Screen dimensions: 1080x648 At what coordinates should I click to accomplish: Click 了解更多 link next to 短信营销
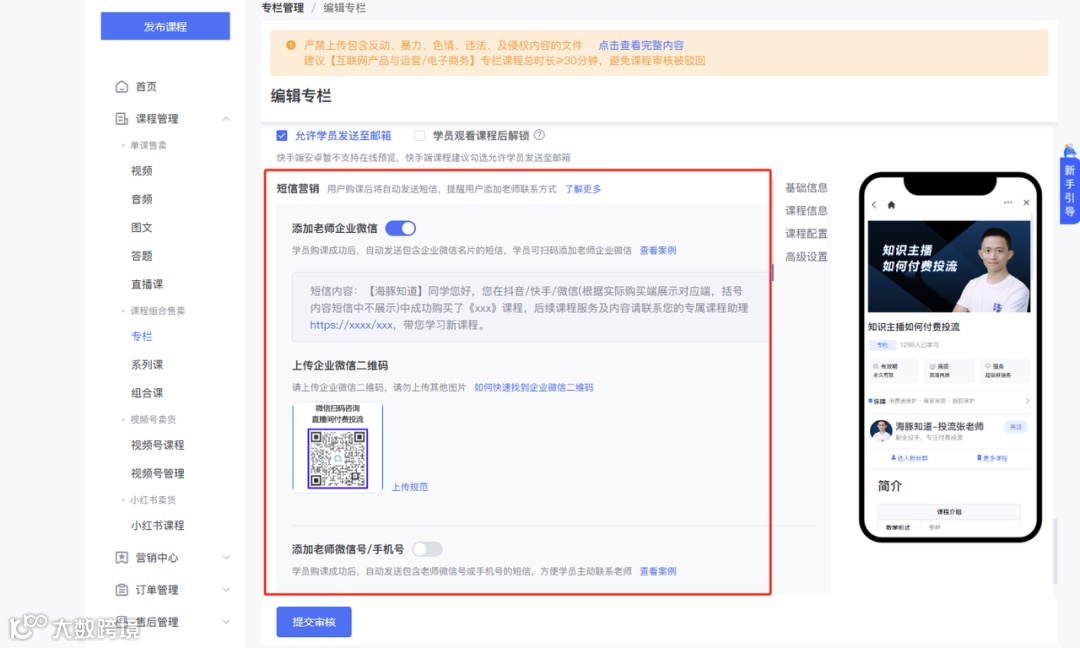coord(583,189)
